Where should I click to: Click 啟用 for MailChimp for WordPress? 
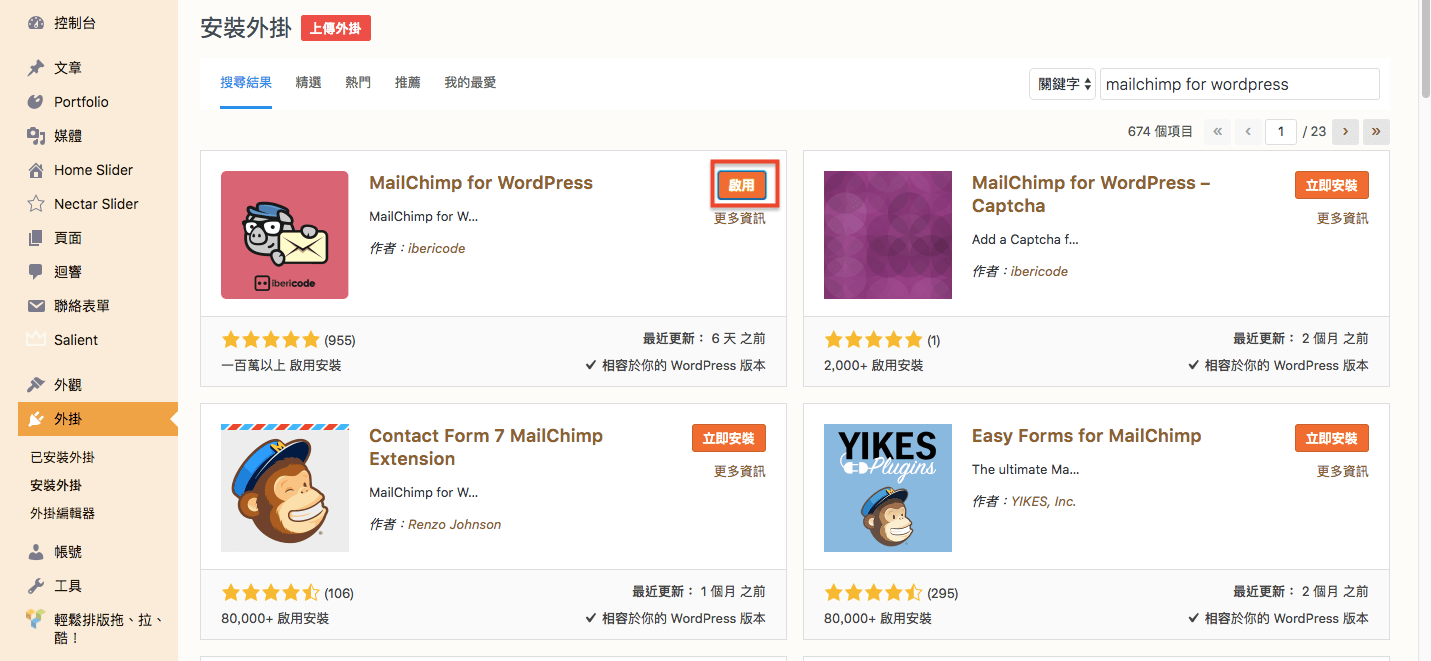click(x=741, y=185)
